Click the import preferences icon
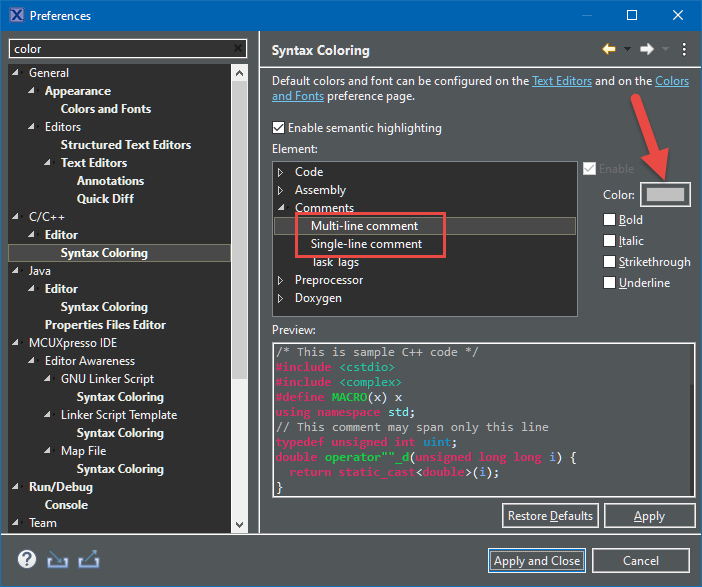This screenshot has width=702, height=587. 58,559
